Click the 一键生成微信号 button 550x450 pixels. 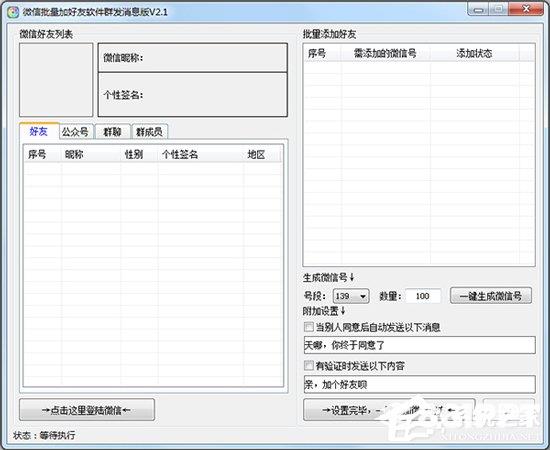point(491,296)
